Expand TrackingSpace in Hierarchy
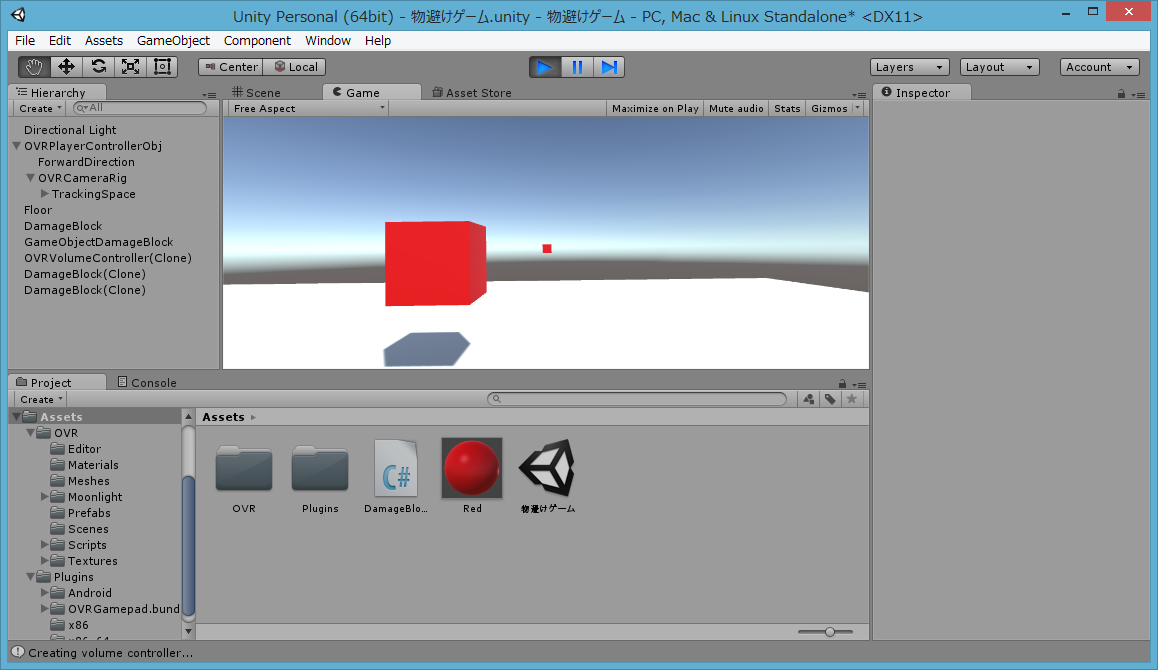The image size is (1158, 670). (44, 194)
